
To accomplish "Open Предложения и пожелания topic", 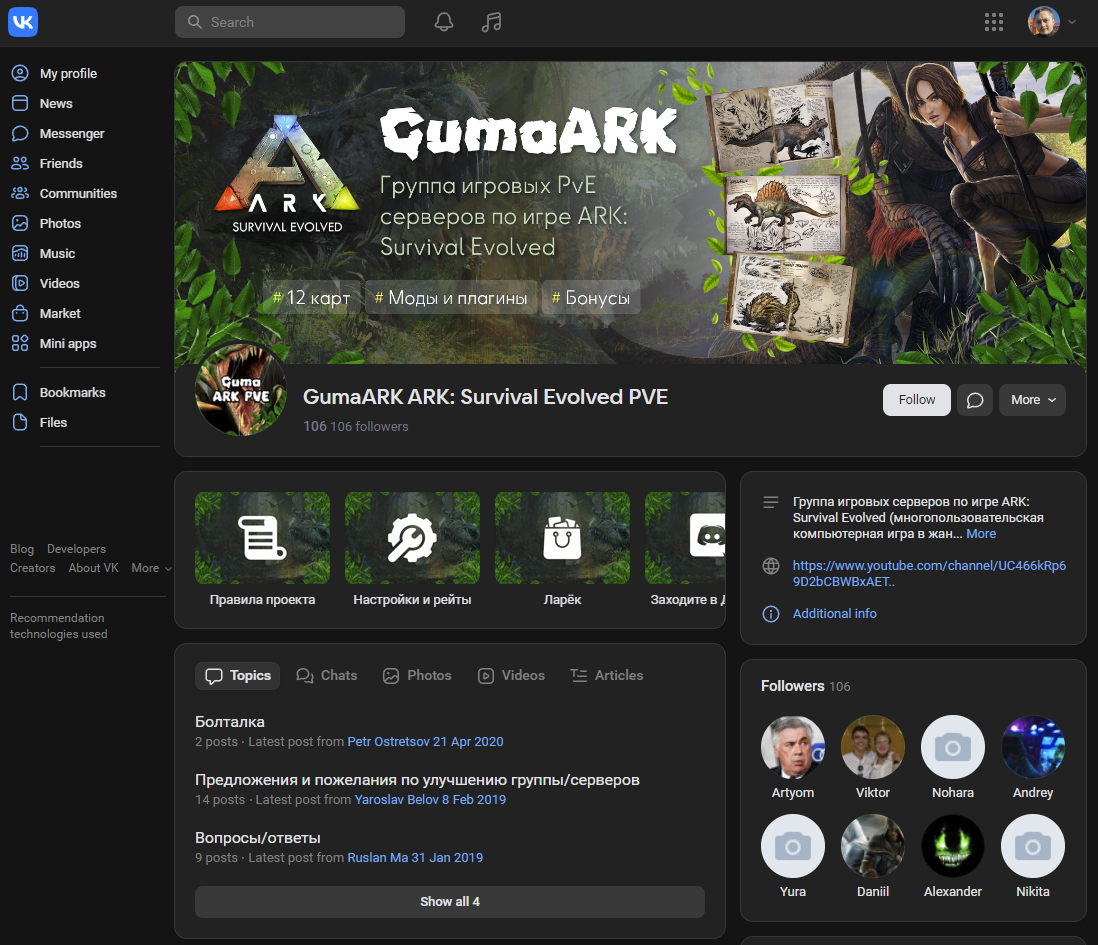I will pos(417,780).
